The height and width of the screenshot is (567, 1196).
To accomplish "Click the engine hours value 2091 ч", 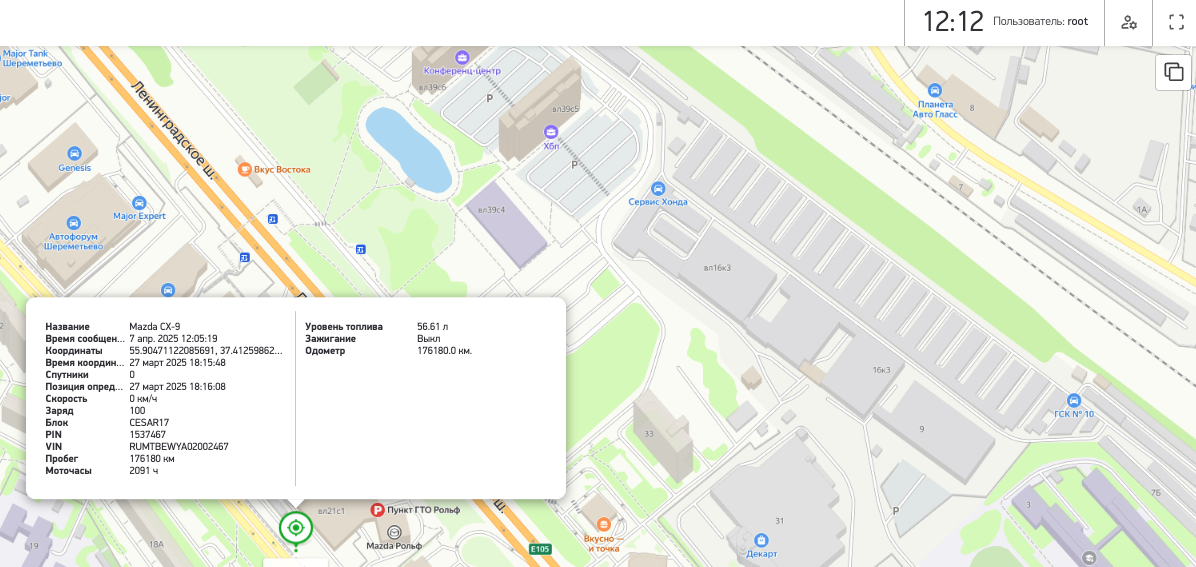I will pyautogui.click(x=144, y=471).
